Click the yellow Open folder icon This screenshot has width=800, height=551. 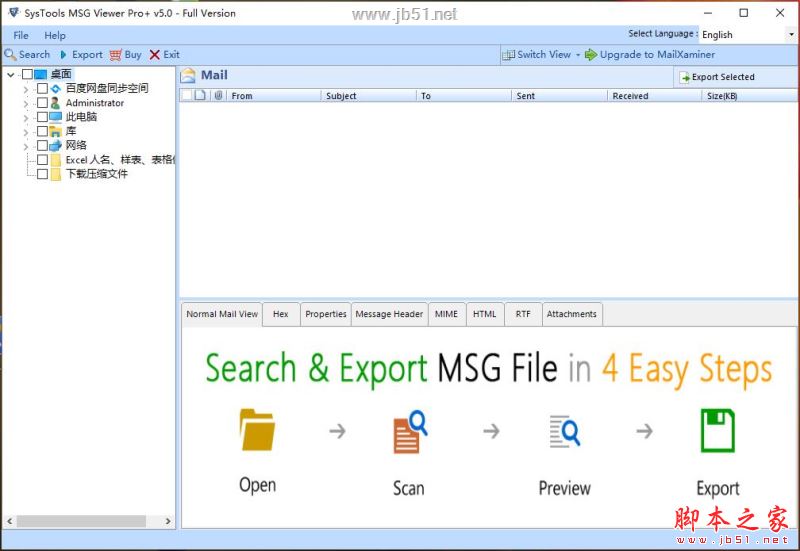point(257,430)
